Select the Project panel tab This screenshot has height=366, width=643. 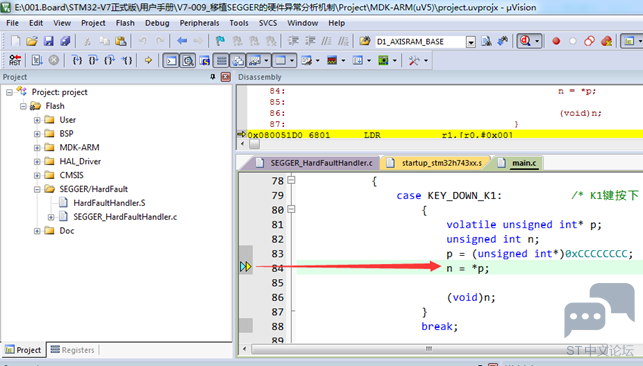click(23, 350)
